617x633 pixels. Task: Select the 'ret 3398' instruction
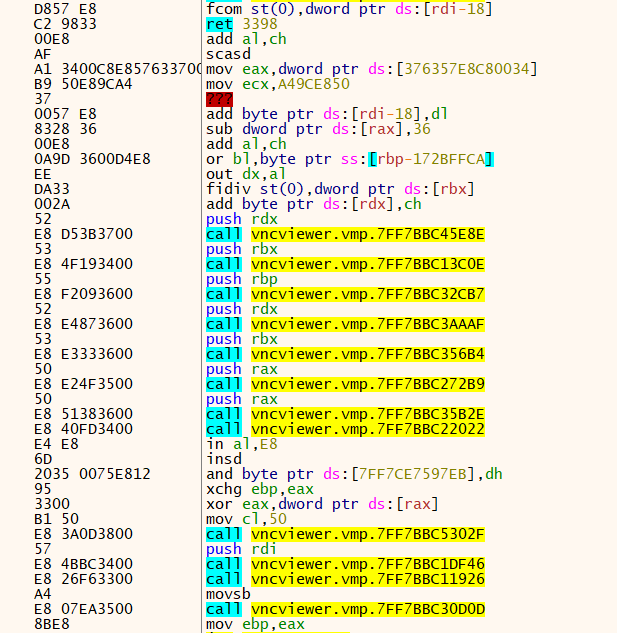pos(241,24)
